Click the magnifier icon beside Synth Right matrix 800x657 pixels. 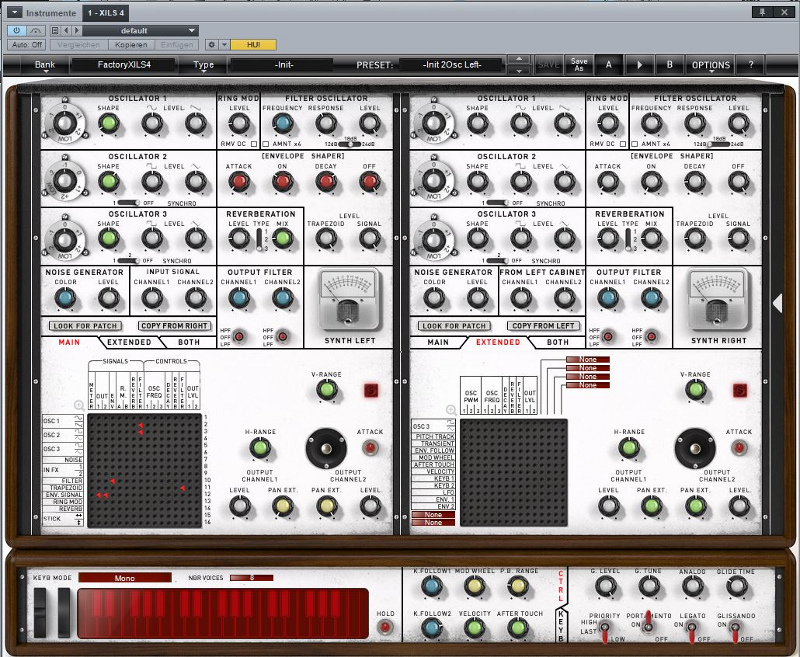(452, 410)
